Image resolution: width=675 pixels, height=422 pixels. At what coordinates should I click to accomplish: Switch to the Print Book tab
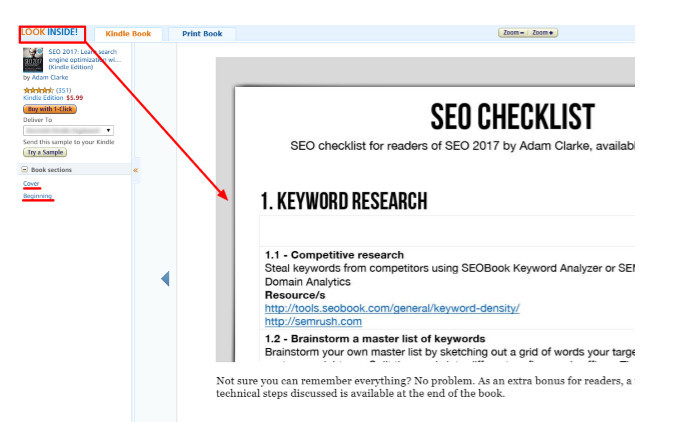coord(202,34)
